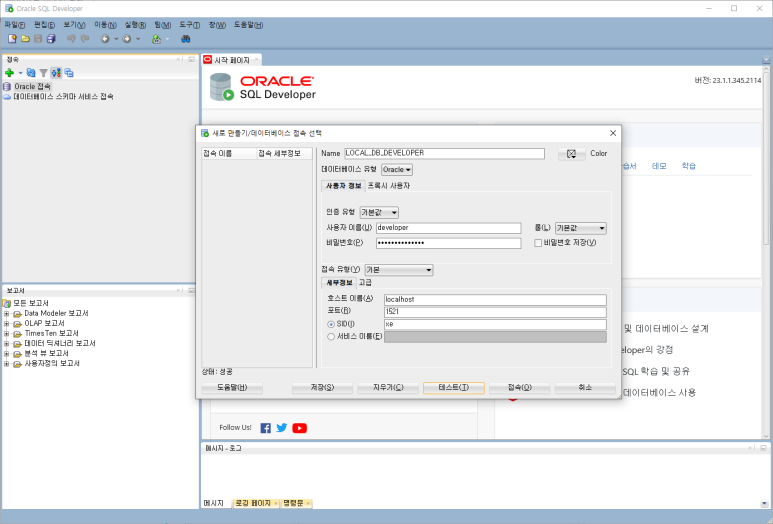Open the 접속 유형 기본 dropdown

pyautogui.click(x=399, y=270)
